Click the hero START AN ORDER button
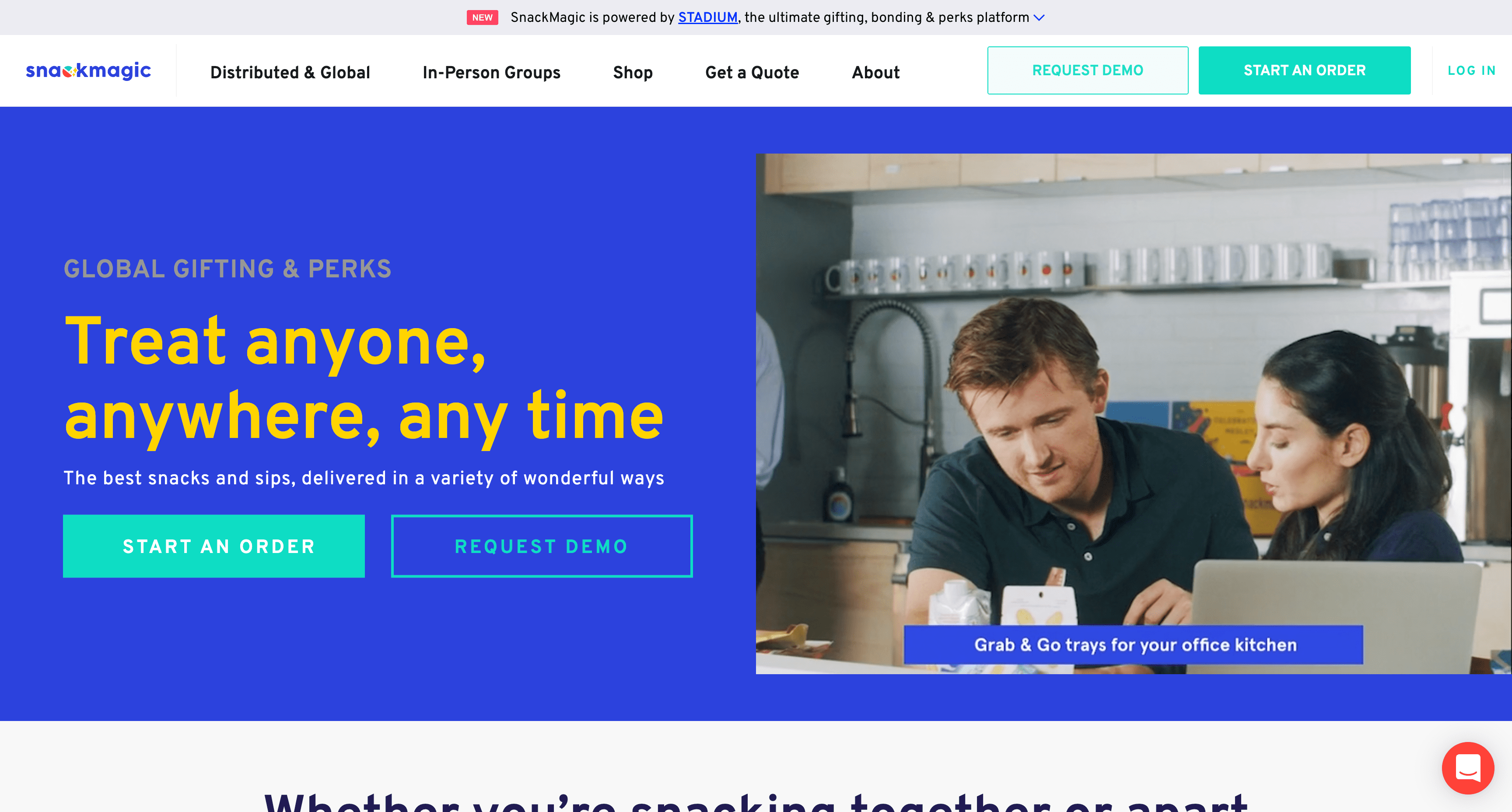Viewport: 1512px width, 812px height. click(213, 546)
